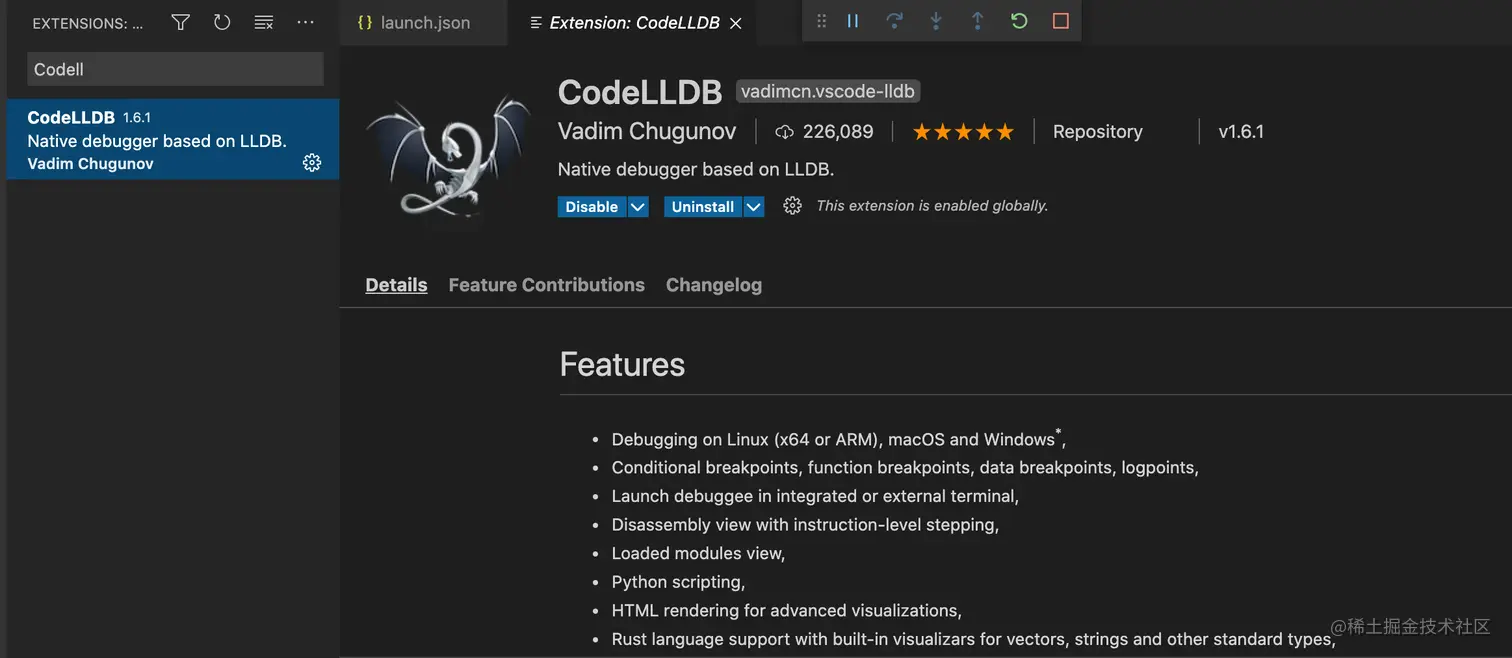Click the "Loaded modules view," feature line

[698, 553]
